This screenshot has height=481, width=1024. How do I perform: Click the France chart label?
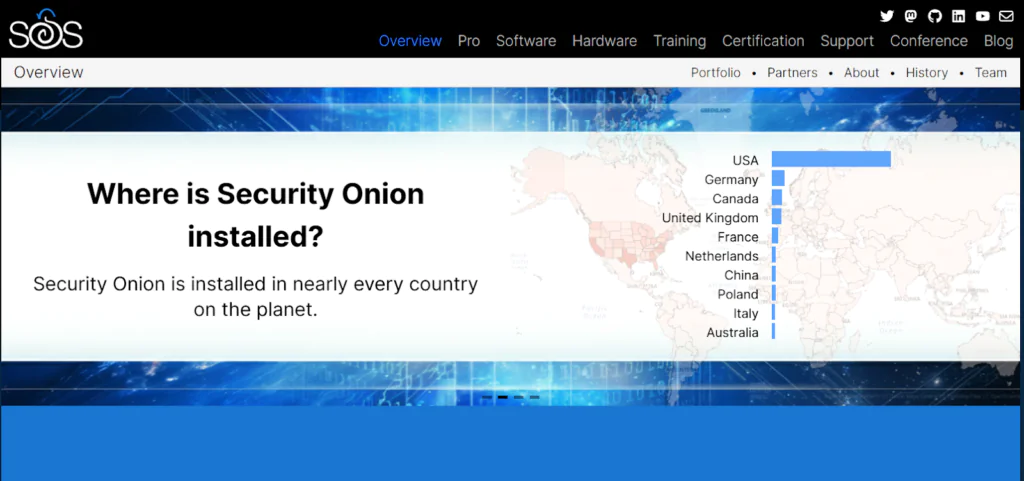(738, 237)
